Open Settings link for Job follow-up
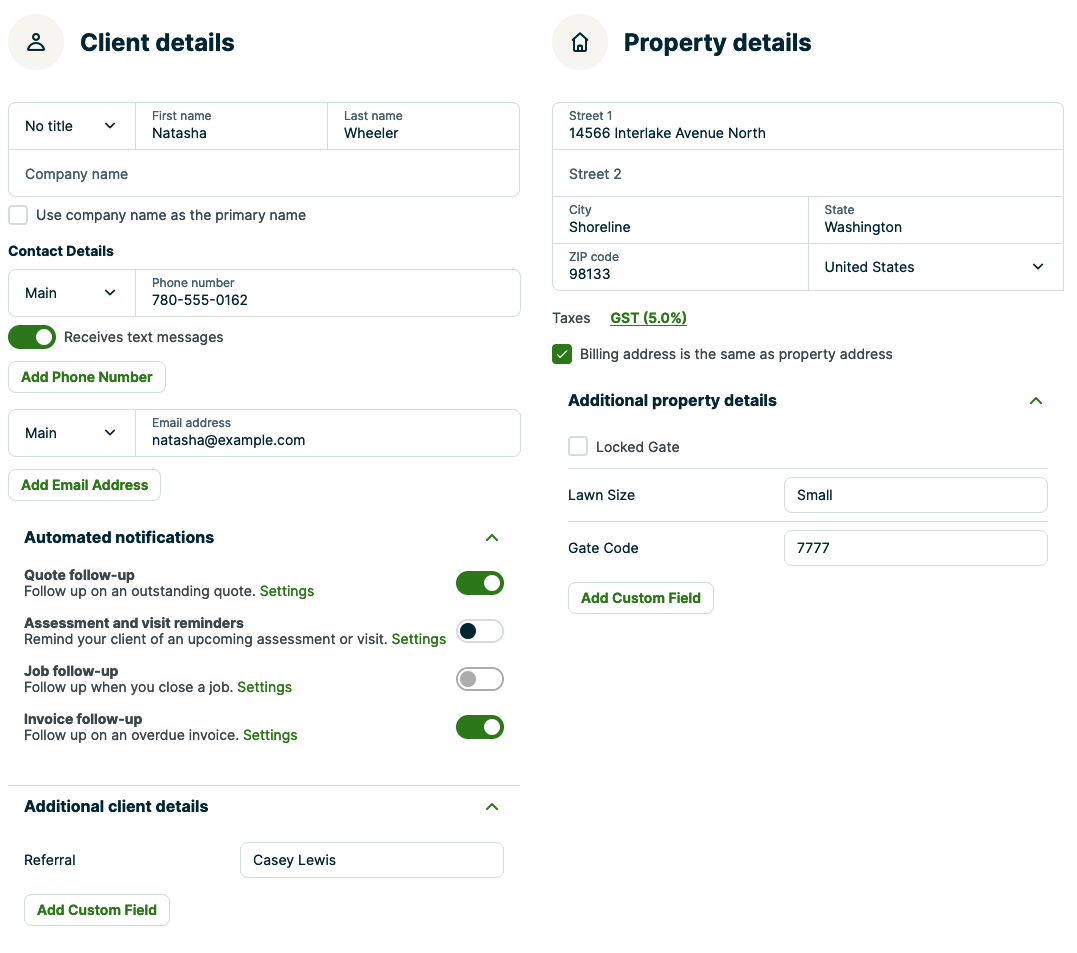1077x953 pixels. point(265,687)
